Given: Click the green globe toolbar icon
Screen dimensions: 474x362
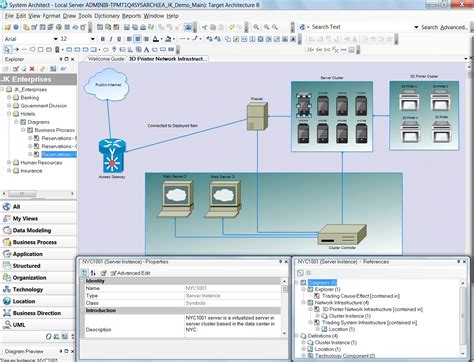Looking at the screenshot, I should click(x=59, y=27).
